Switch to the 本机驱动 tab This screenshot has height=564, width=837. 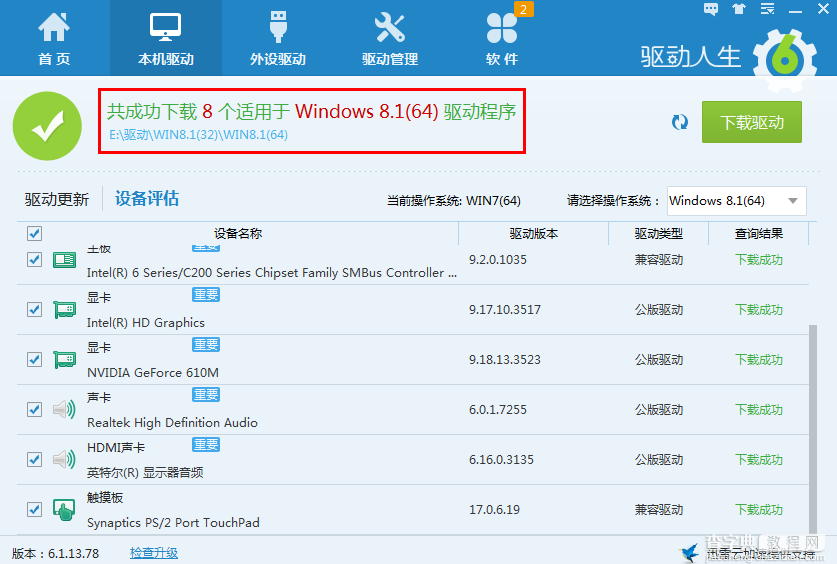(165, 38)
